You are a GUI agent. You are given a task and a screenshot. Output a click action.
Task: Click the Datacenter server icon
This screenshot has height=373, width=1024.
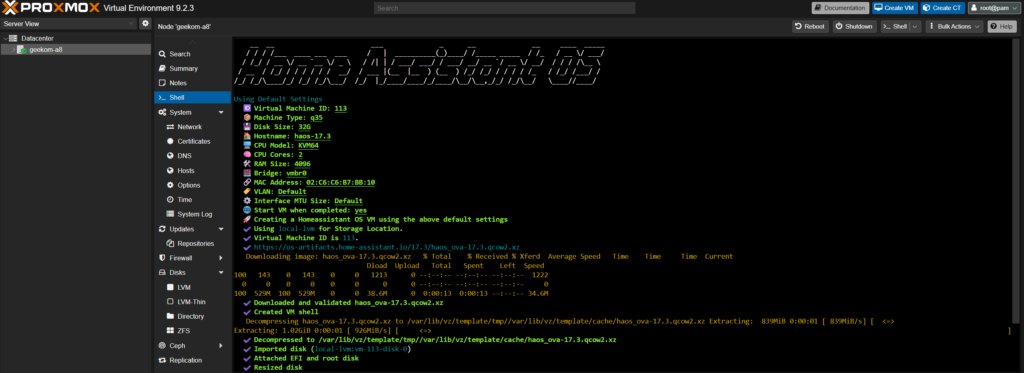pyautogui.click(x=13, y=39)
